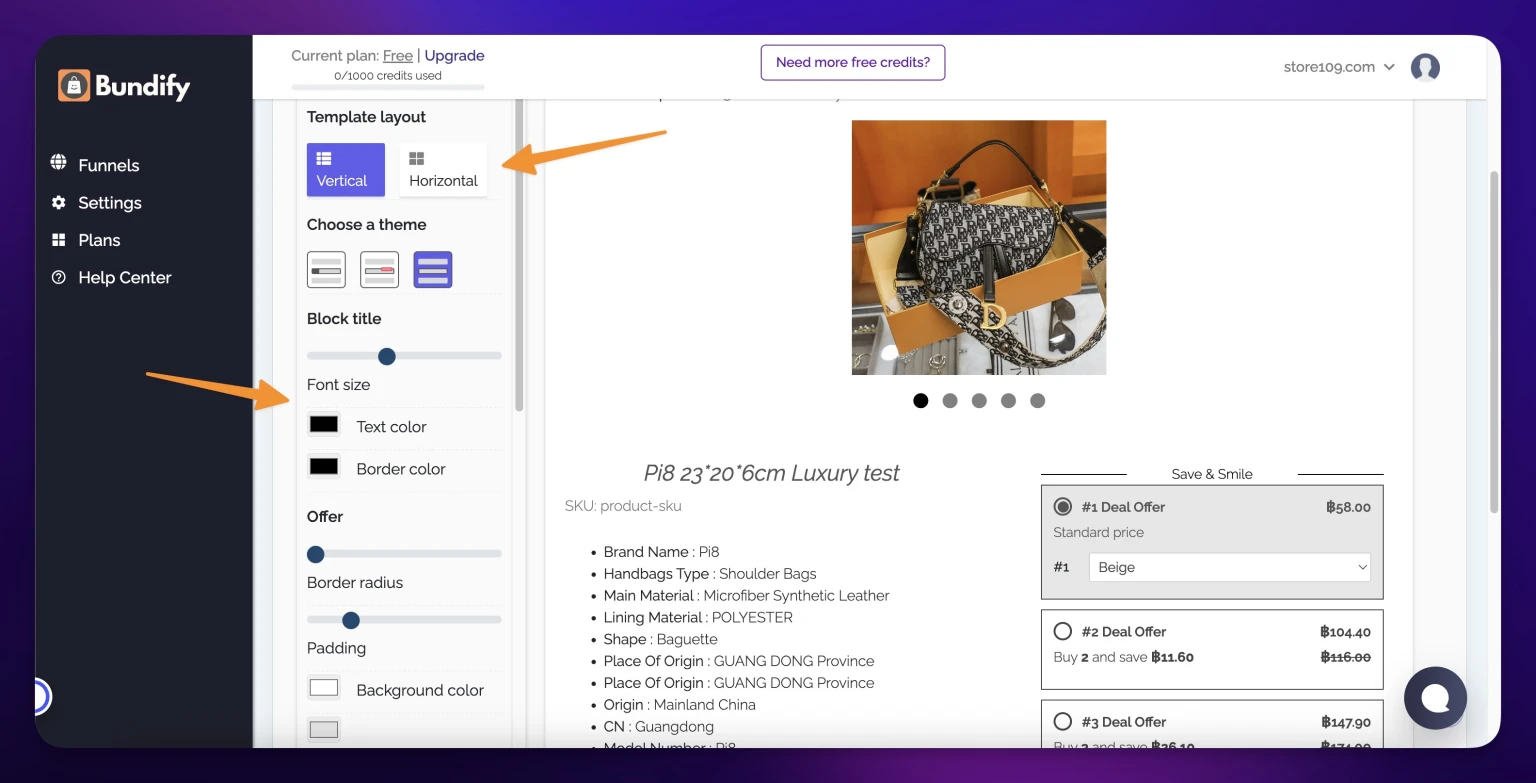
Task: Click the Bundify logo icon
Action: (x=74, y=86)
